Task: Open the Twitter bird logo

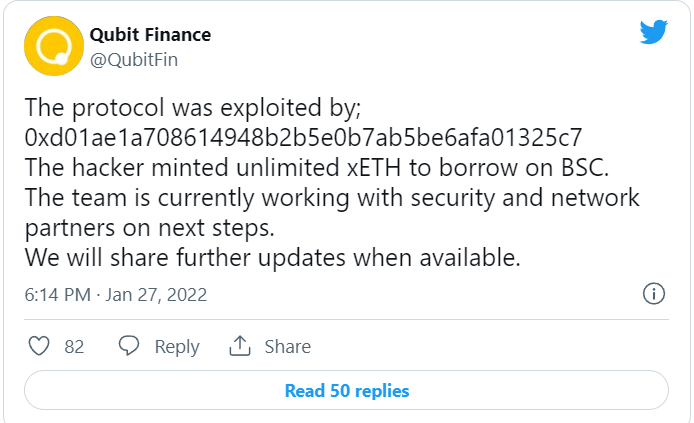Action: [x=653, y=32]
